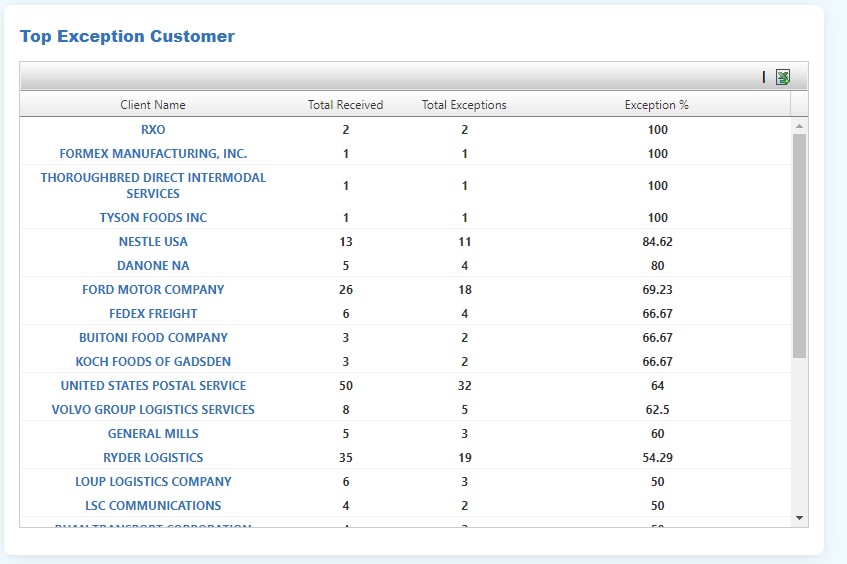The height and width of the screenshot is (564, 847).
Task: Select NESTLE USA total exceptions 11
Action: click(465, 241)
